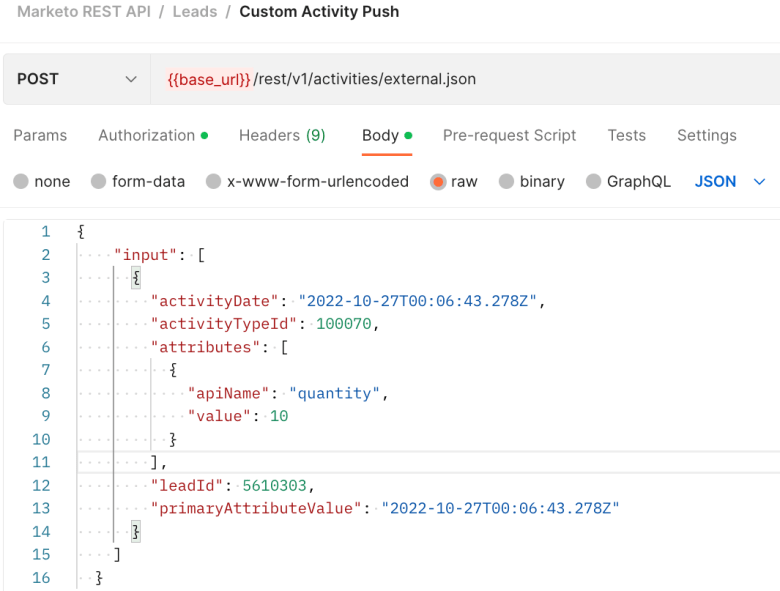Click the request URL input field
Image resolution: width=780 pixels, height=591 pixels.
(x=465, y=79)
